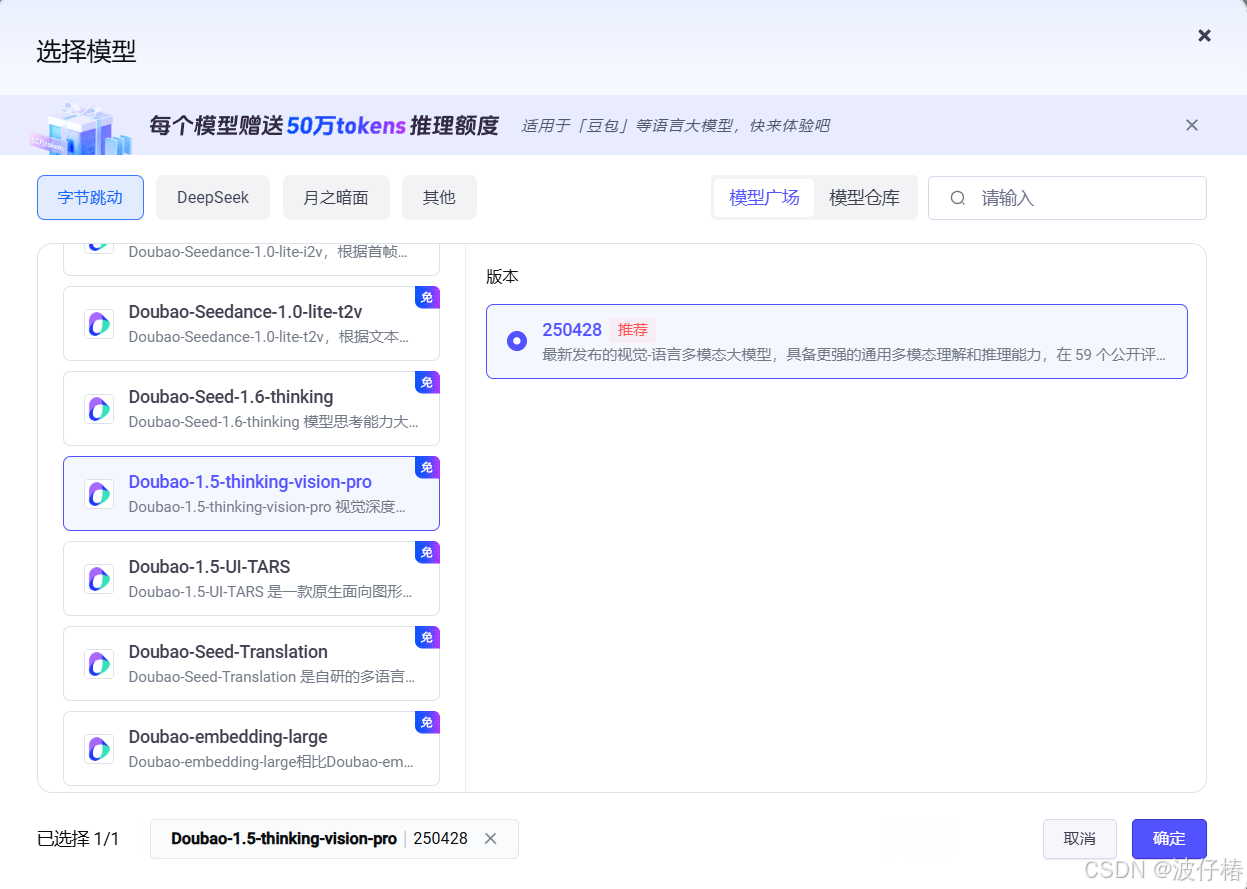
Task: Click the Doubao-embedding-large model icon
Action: [x=99, y=748]
